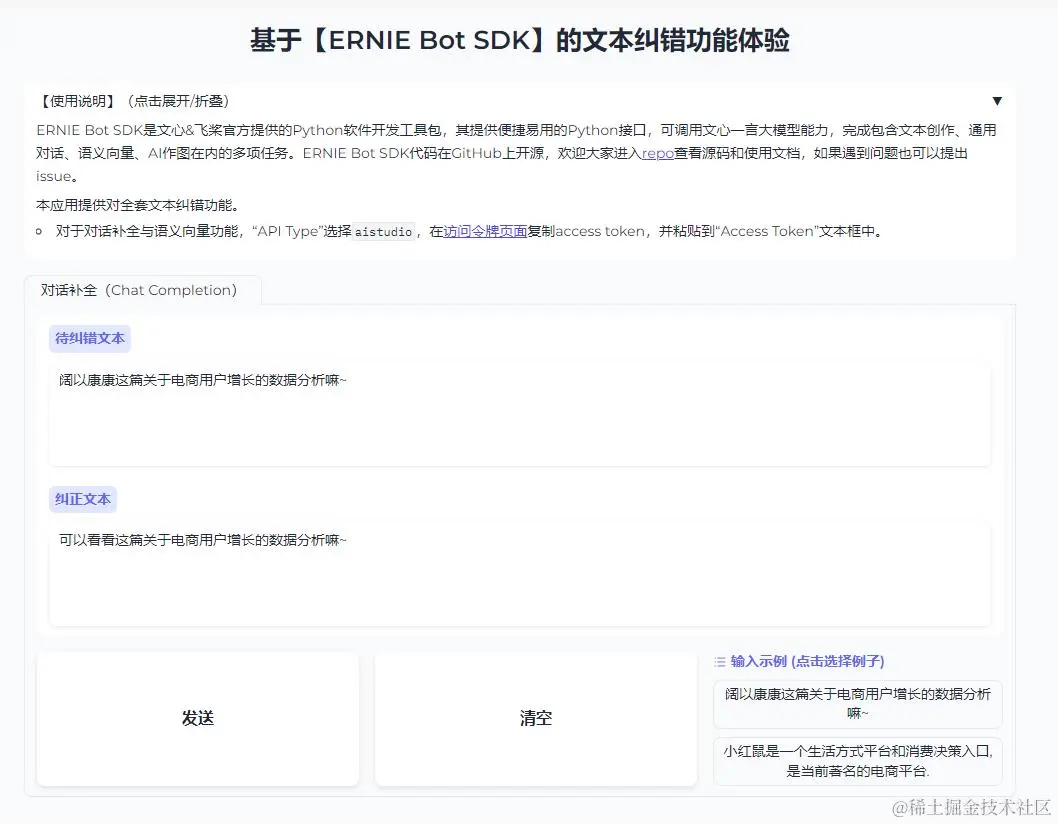Click the list icon beside 输入示例
Image resolution: width=1058 pixels, height=824 pixels.
[x=720, y=661]
